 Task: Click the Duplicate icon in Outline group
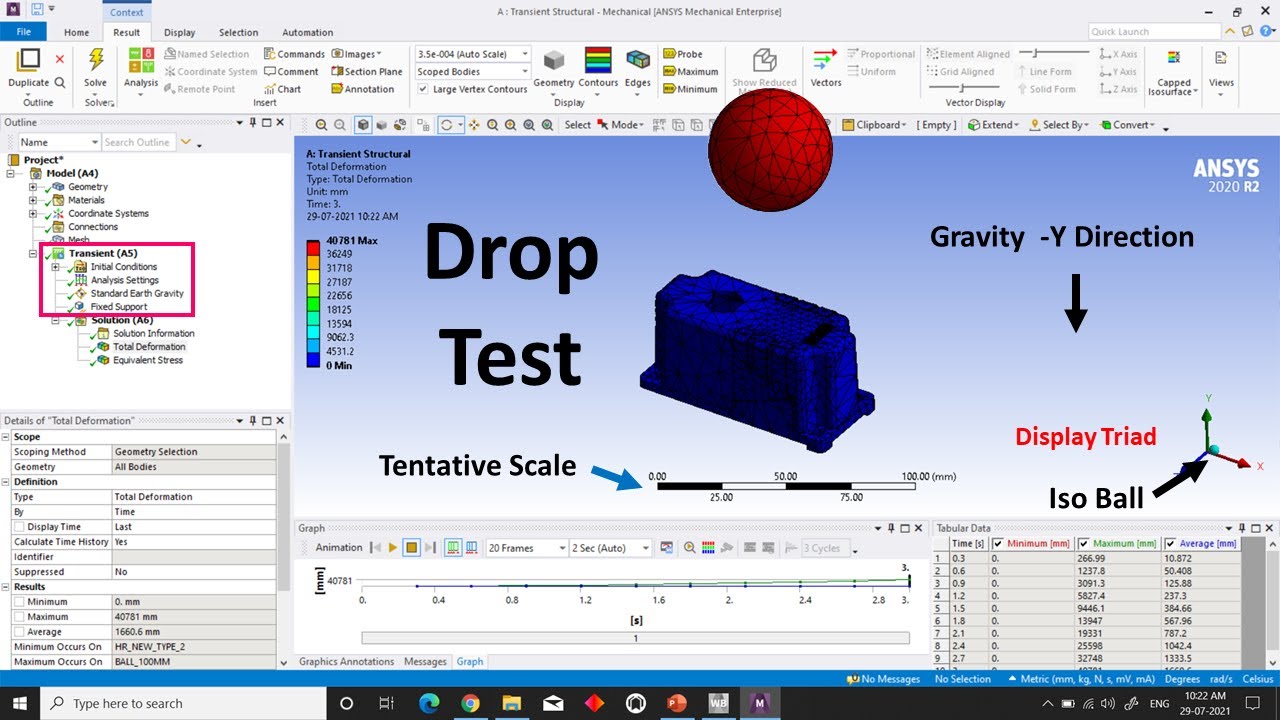pos(29,60)
